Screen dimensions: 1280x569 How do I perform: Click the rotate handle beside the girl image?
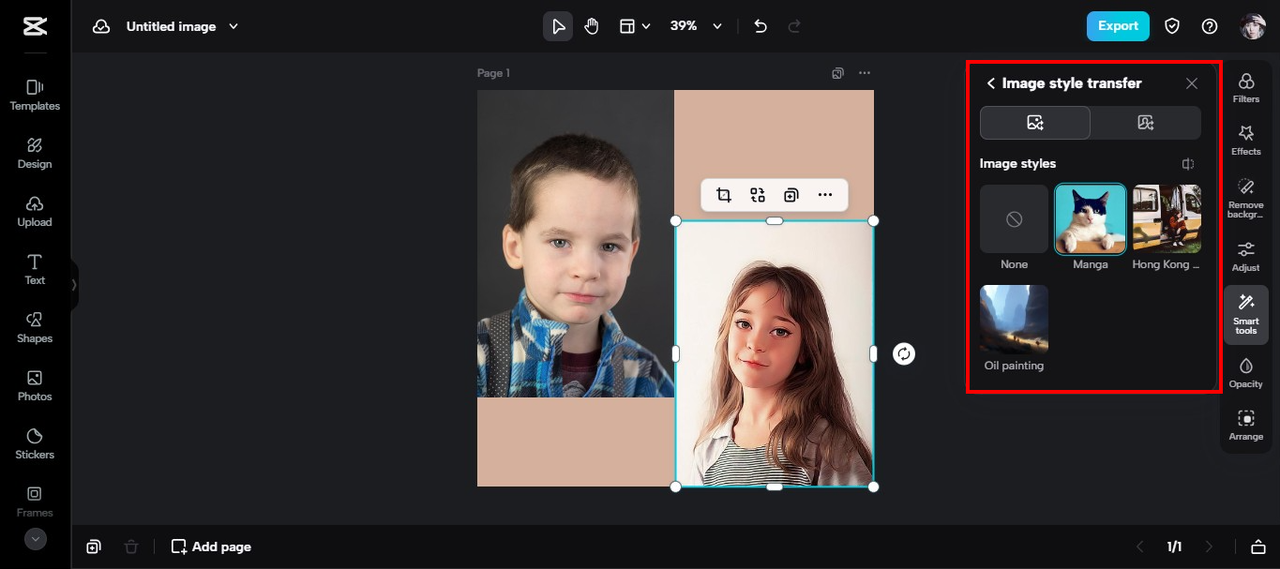point(904,353)
